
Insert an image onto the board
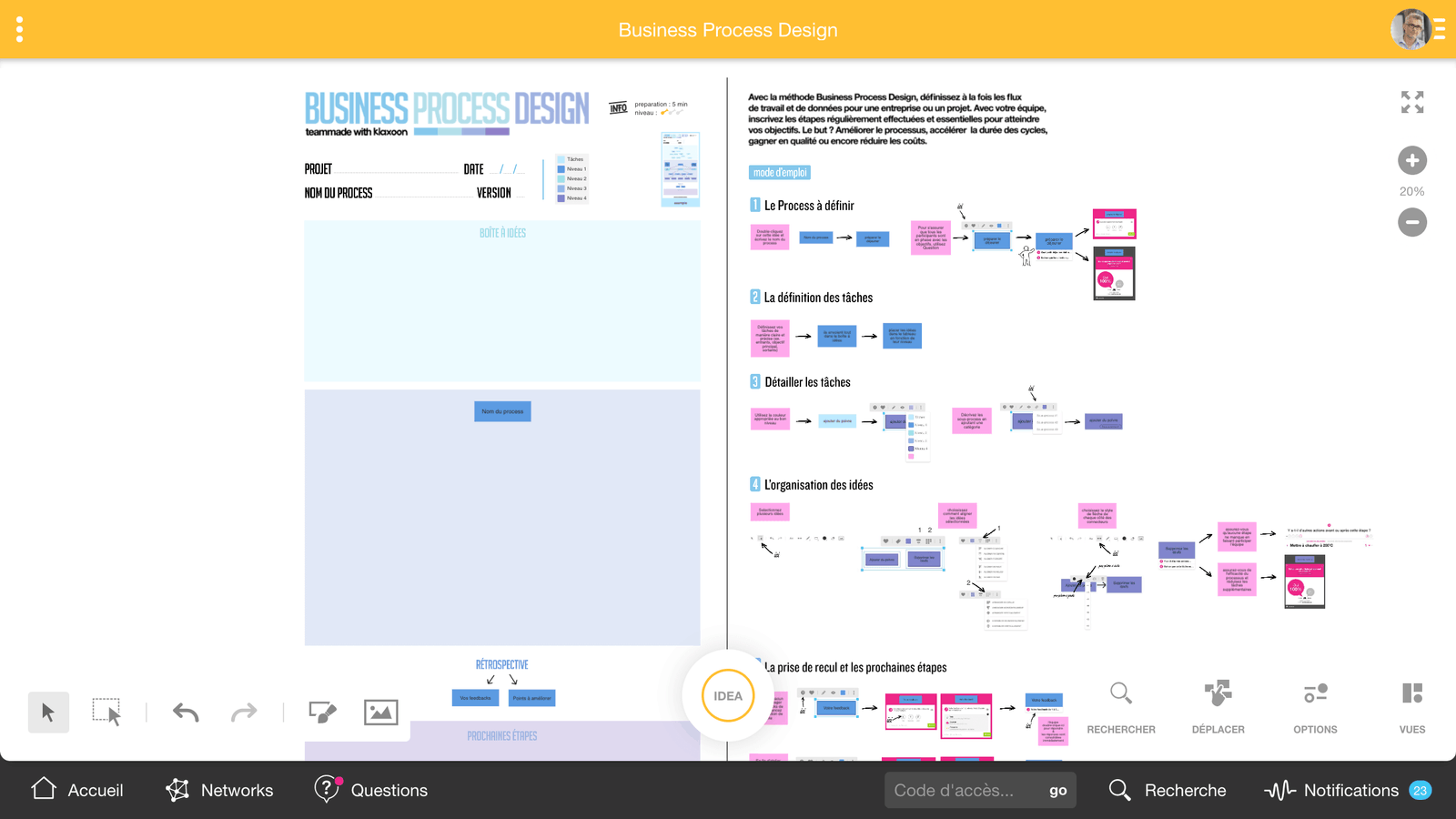pos(380,713)
